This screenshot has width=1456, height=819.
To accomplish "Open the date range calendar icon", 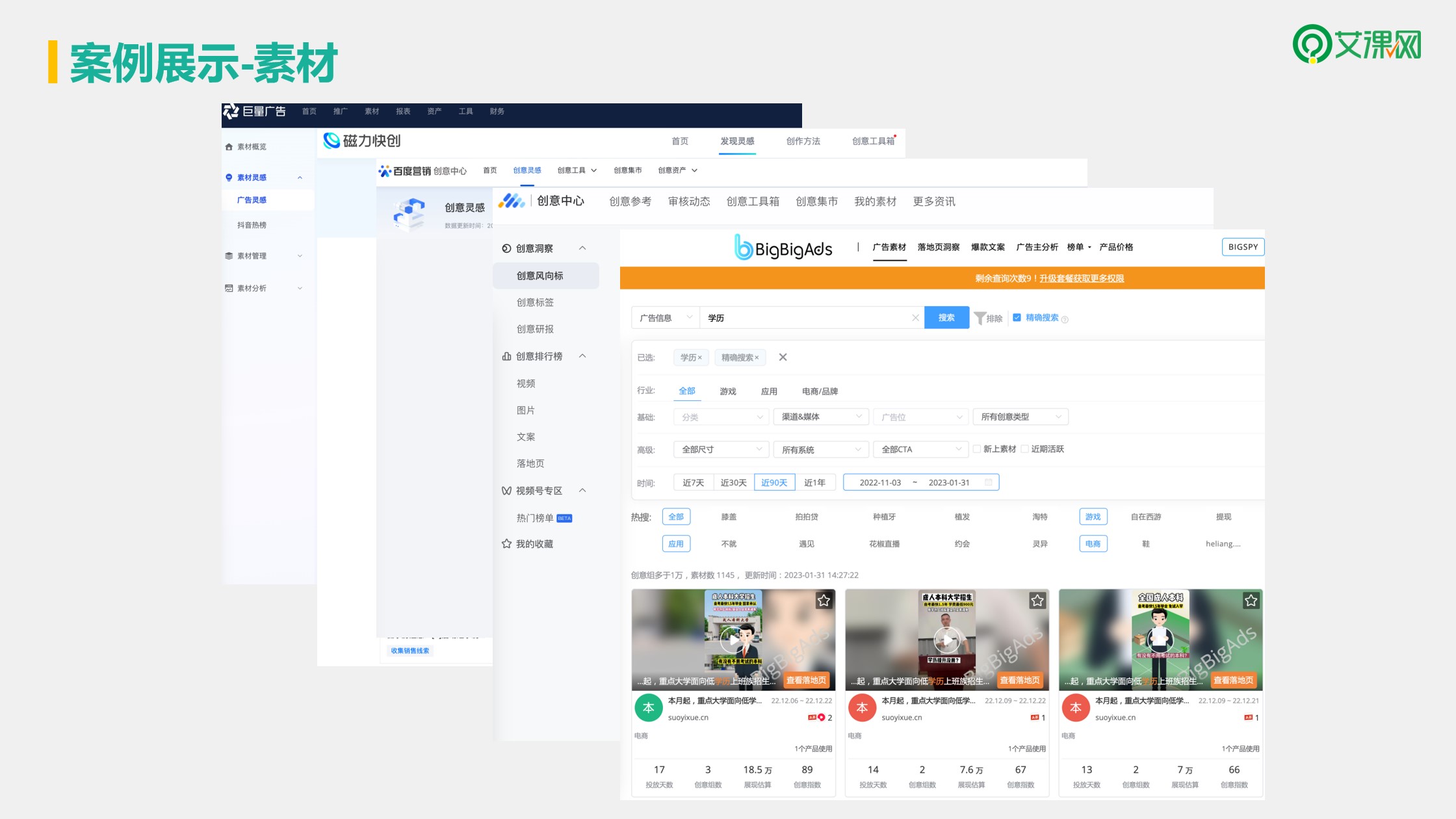I will (x=989, y=482).
